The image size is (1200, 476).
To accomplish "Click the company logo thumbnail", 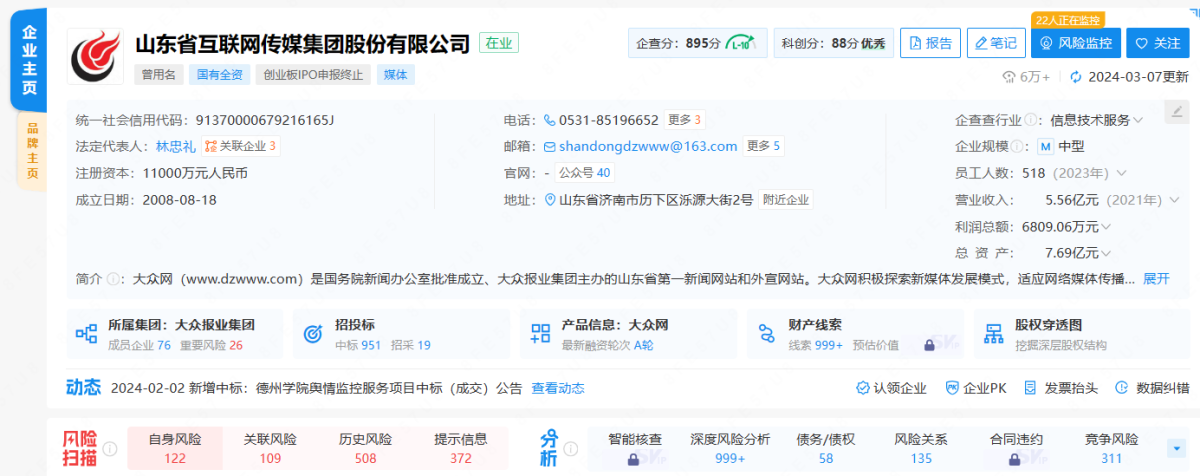I will (x=96, y=57).
